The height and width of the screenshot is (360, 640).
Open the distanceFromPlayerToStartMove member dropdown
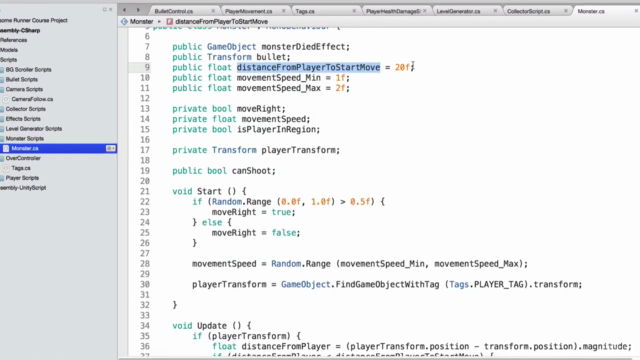tap(222, 22)
